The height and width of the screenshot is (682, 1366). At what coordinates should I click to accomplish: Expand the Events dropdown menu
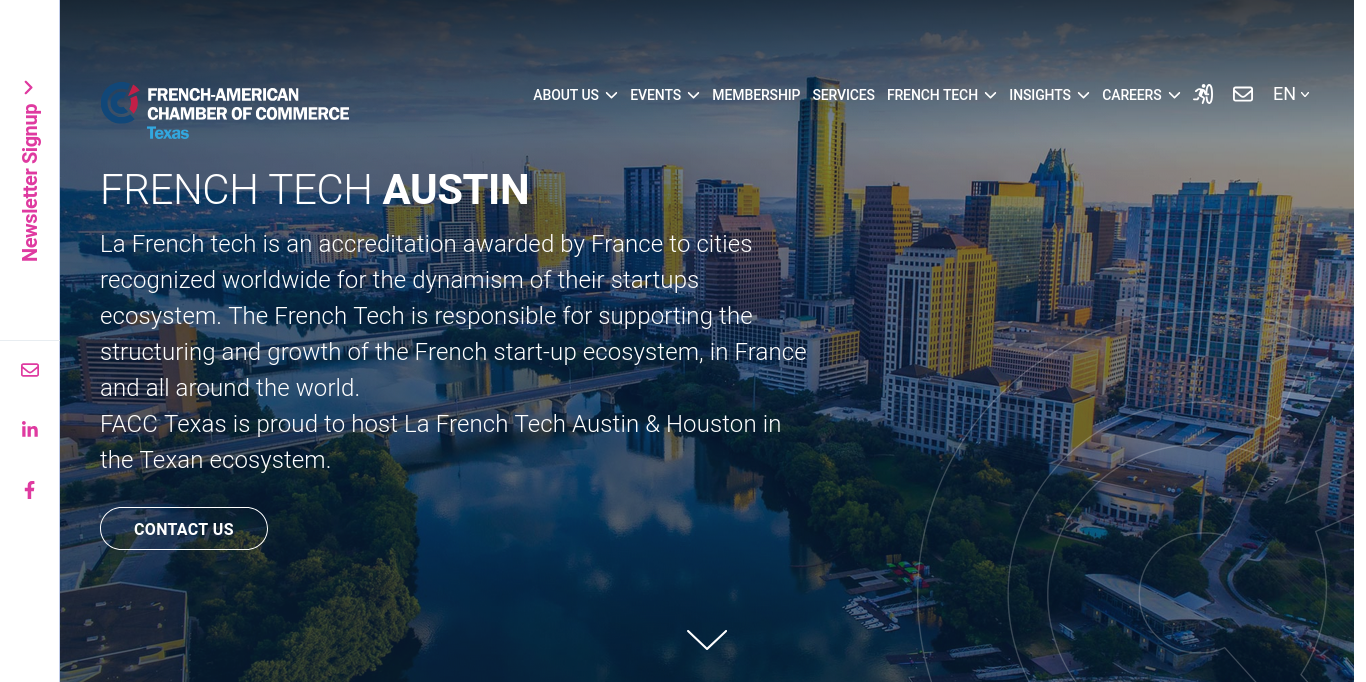point(664,95)
